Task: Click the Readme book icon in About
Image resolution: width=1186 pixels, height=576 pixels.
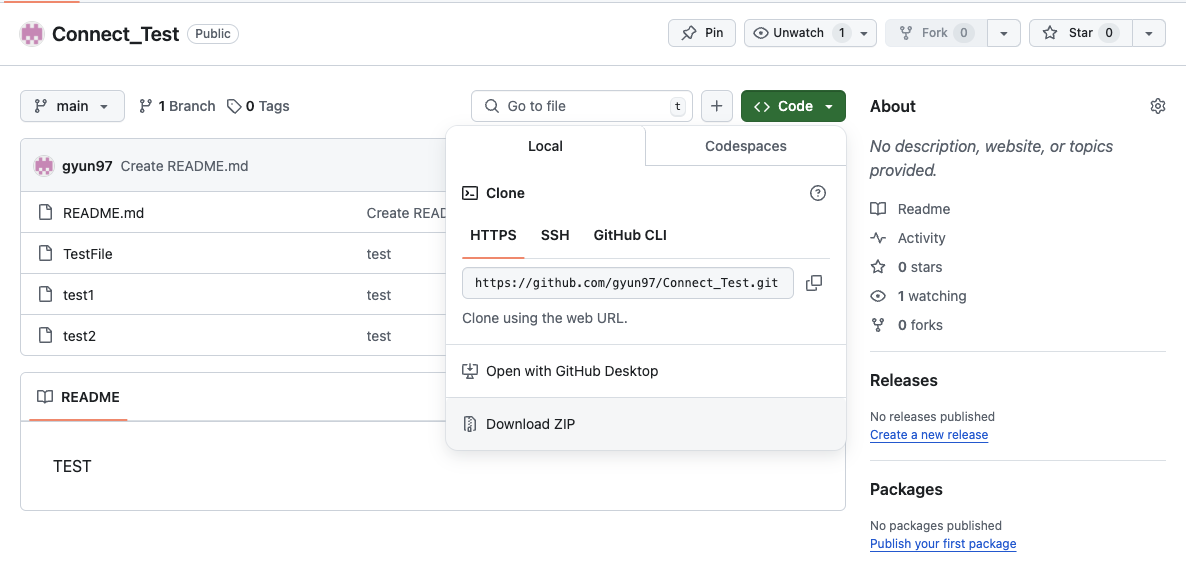Action: click(878, 209)
